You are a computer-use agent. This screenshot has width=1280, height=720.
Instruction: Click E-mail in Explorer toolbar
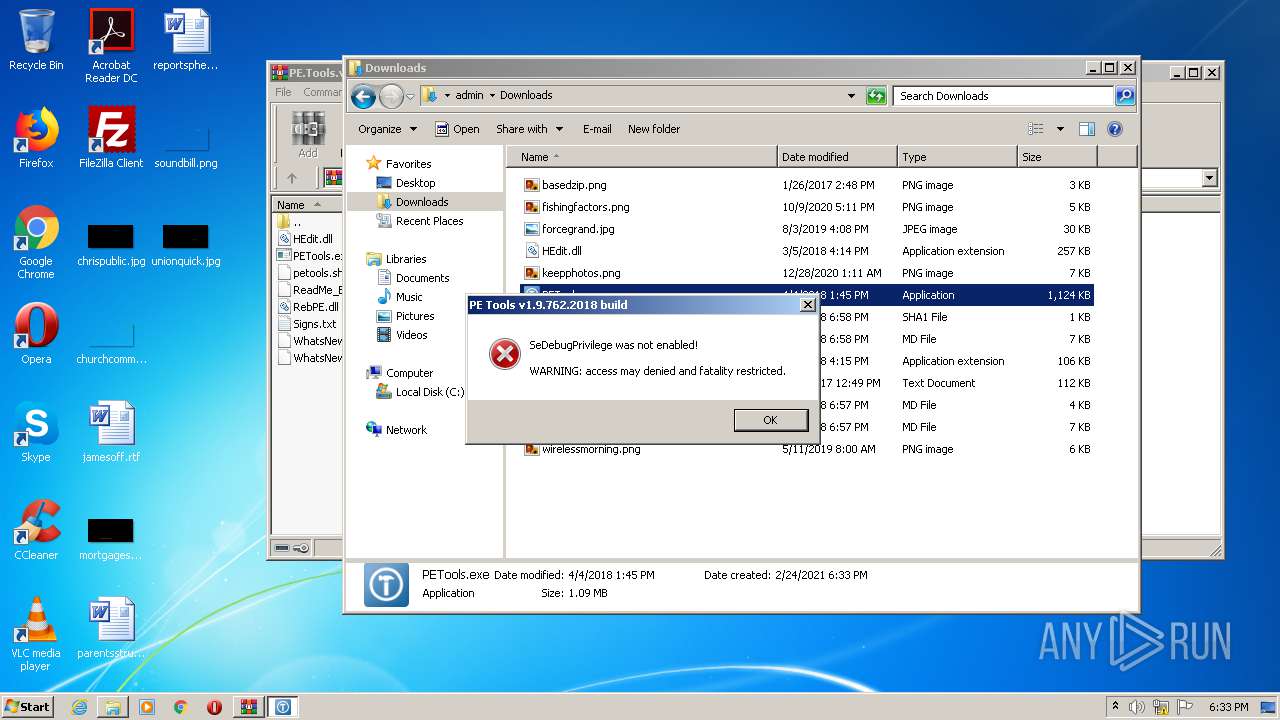point(597,129)
